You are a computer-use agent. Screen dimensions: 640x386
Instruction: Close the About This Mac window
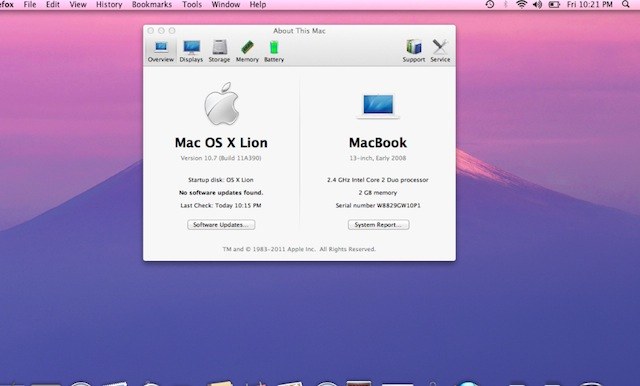pos(151,31)
